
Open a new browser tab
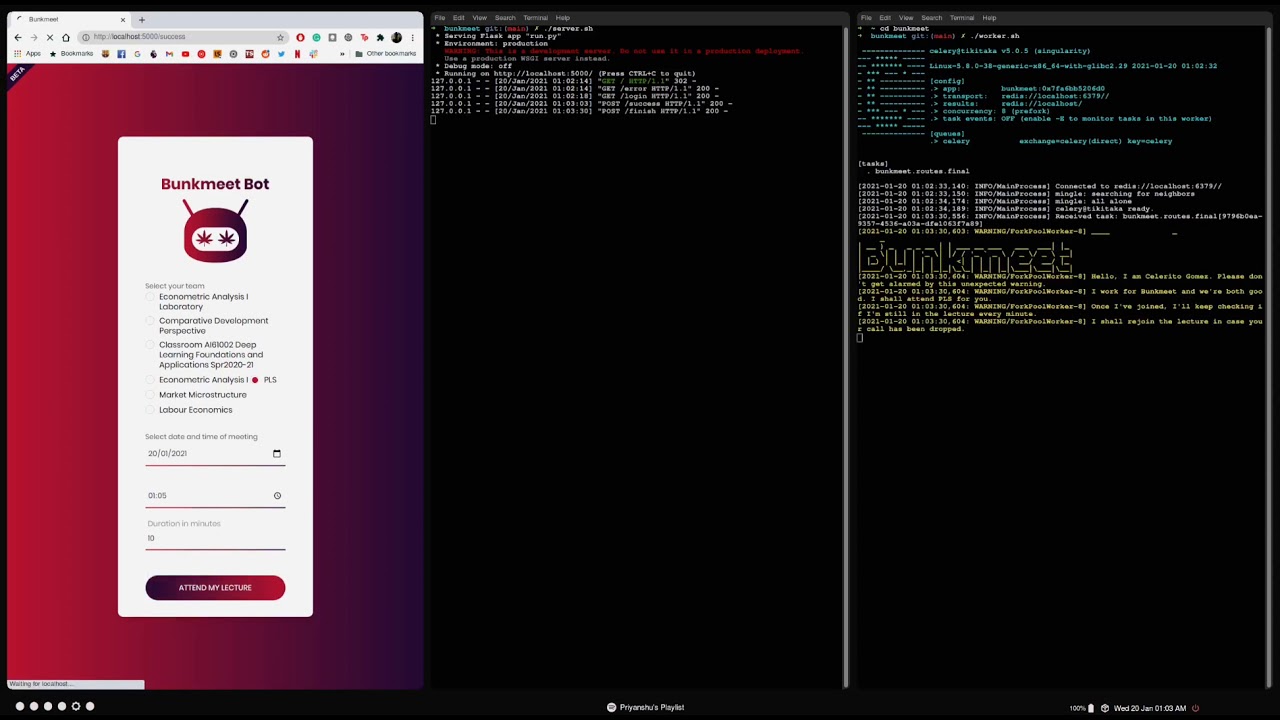tap(141, 20)
